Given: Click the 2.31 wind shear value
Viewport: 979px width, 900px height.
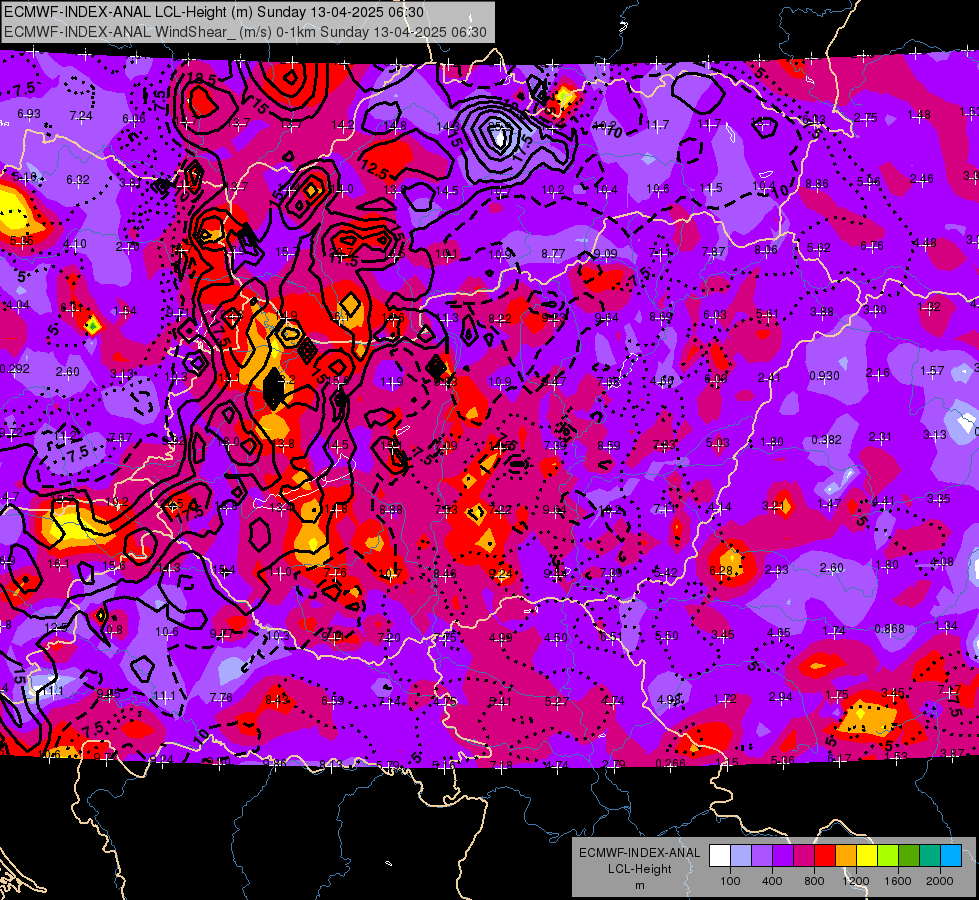Looking at the screenshot, I should [x=880, y=437].
